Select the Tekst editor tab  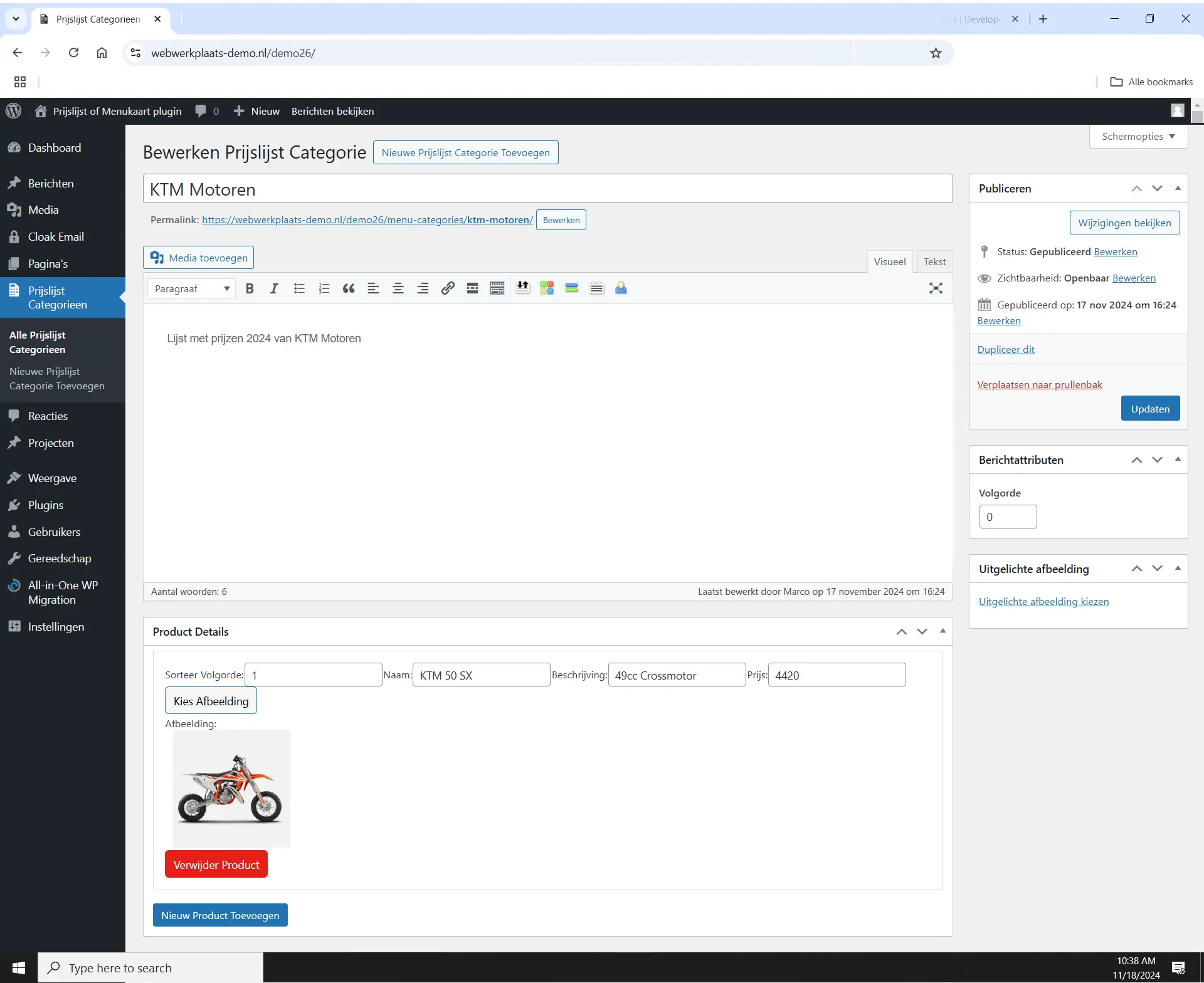click(x=934, y=262)
